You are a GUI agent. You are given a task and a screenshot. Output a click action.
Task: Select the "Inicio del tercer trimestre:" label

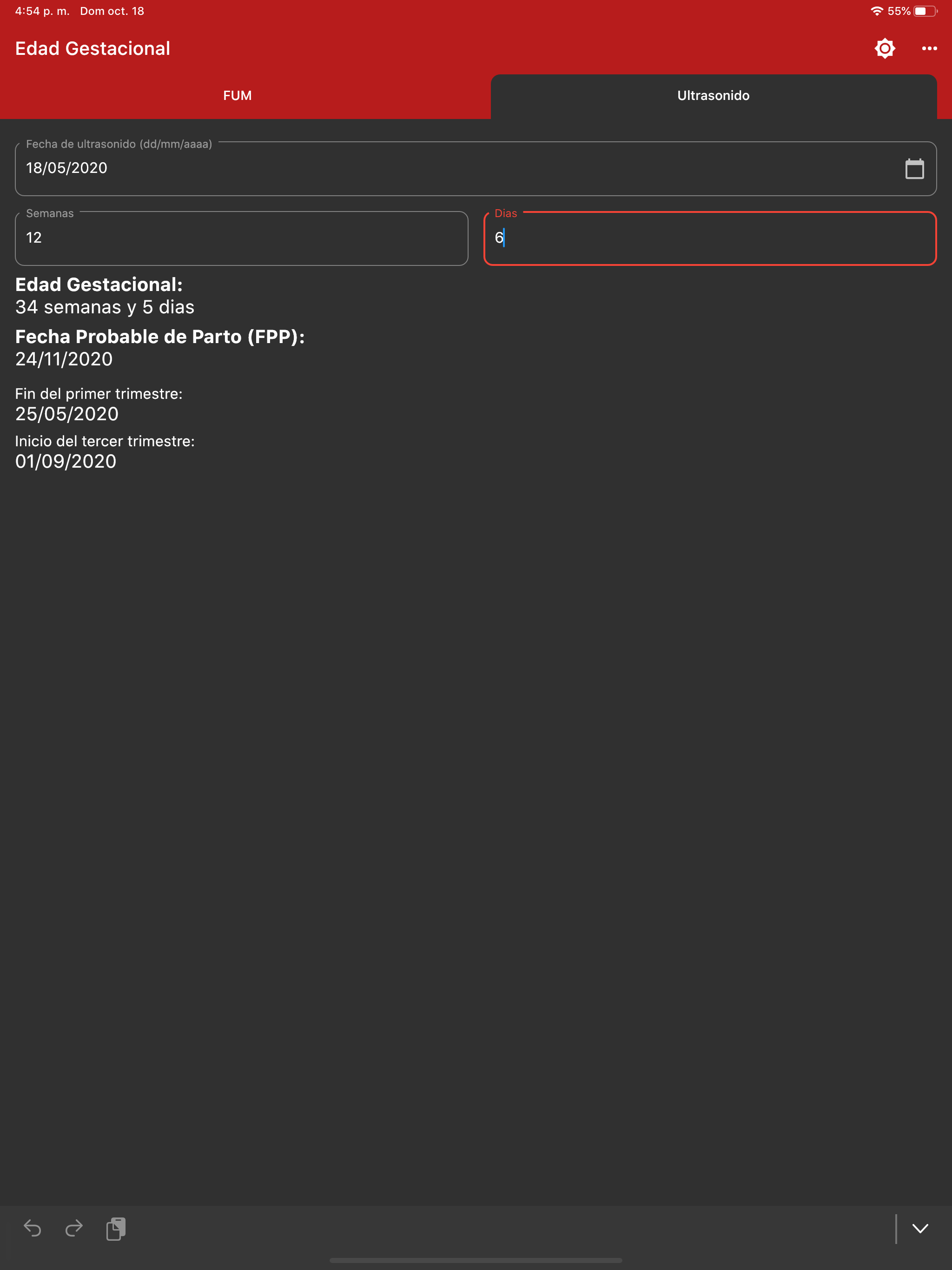pyautogui.click(x=105, y=441)
